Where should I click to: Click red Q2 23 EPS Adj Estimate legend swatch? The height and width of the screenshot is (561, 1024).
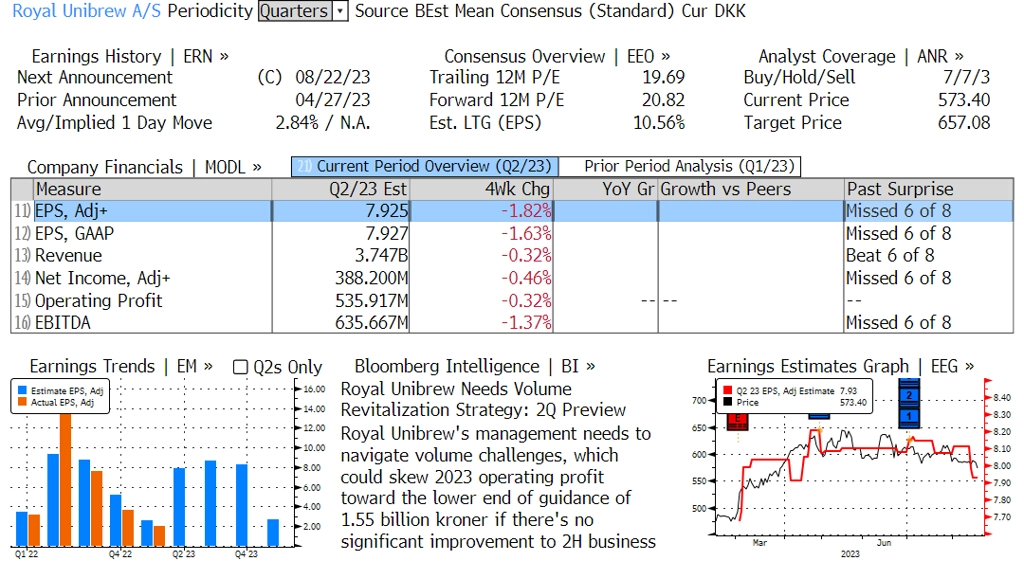[727, 391]
